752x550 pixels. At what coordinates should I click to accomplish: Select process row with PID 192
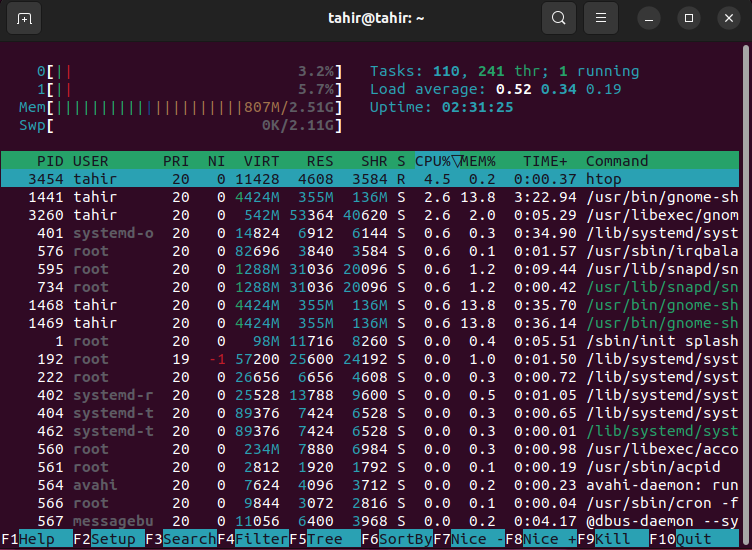click(x=370, y=359)
